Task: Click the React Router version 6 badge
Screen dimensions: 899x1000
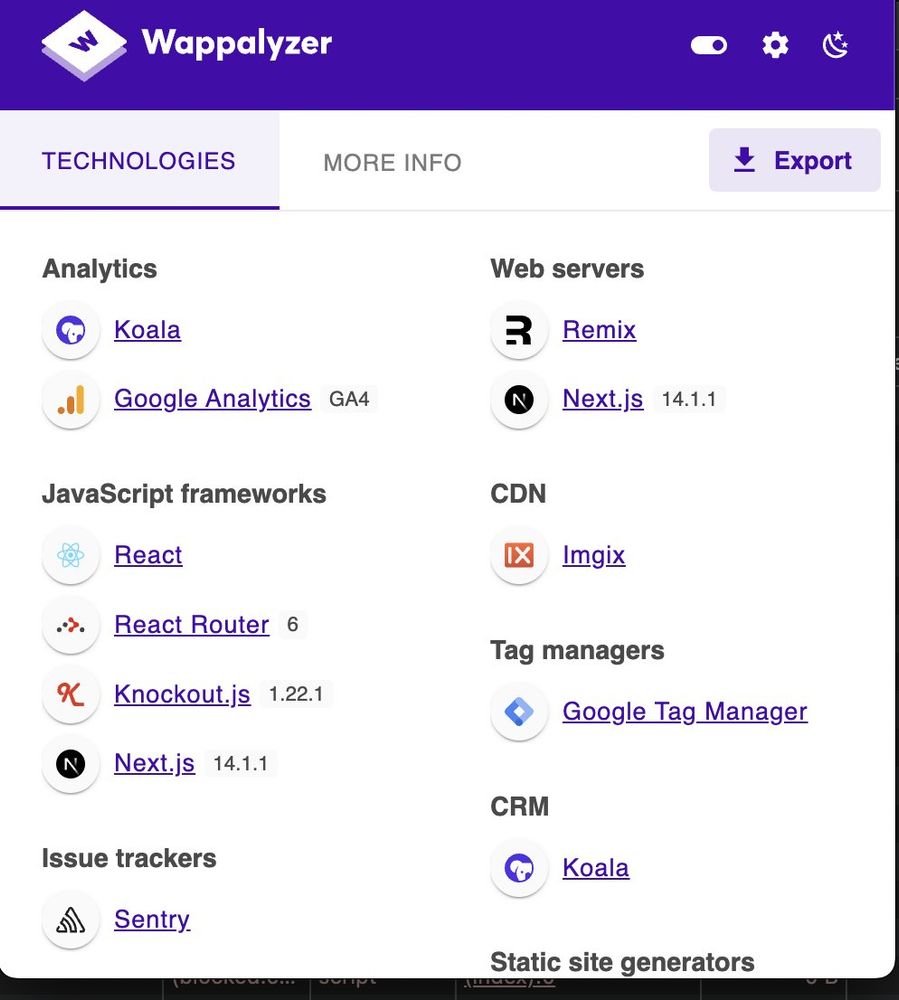Action: coord(293,624)
